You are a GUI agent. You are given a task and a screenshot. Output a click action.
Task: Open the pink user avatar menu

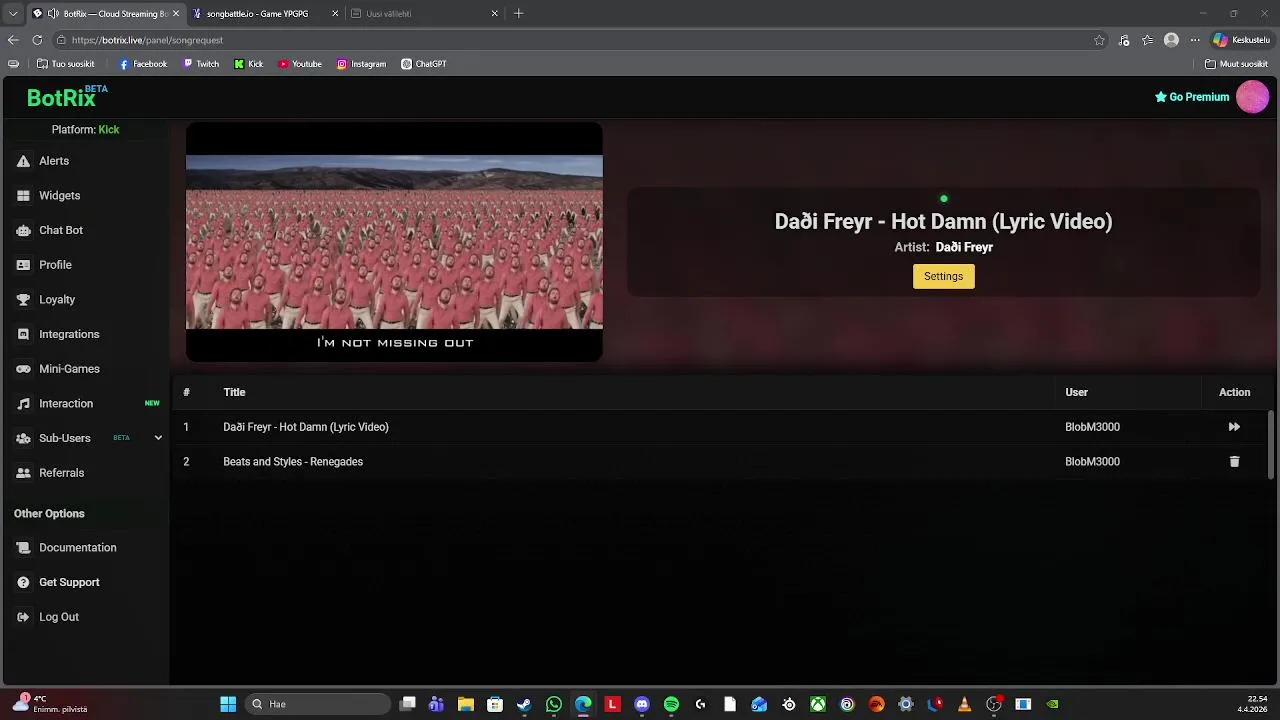click(1252, 97)
